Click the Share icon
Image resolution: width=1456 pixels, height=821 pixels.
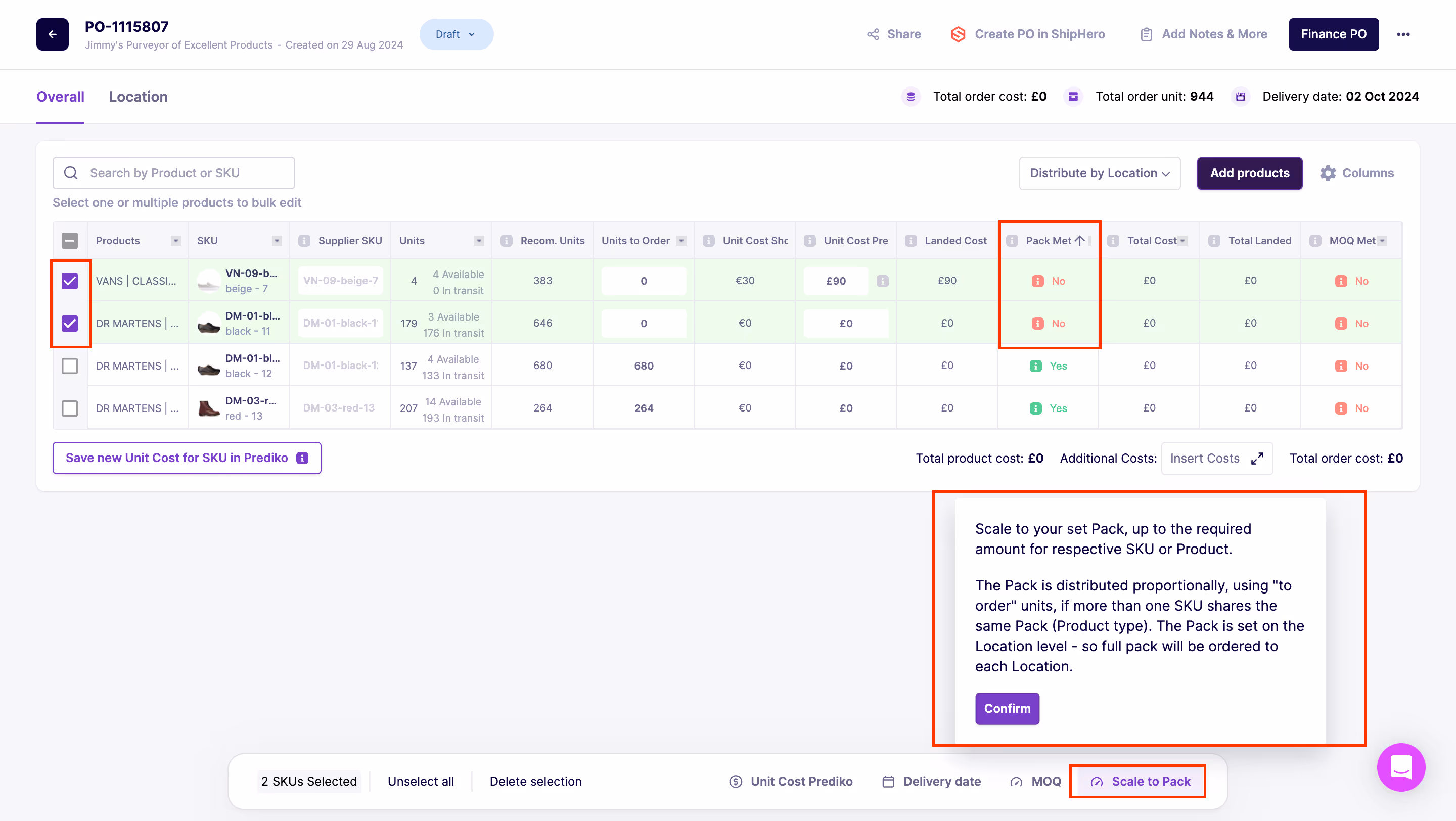pos(873,34)
